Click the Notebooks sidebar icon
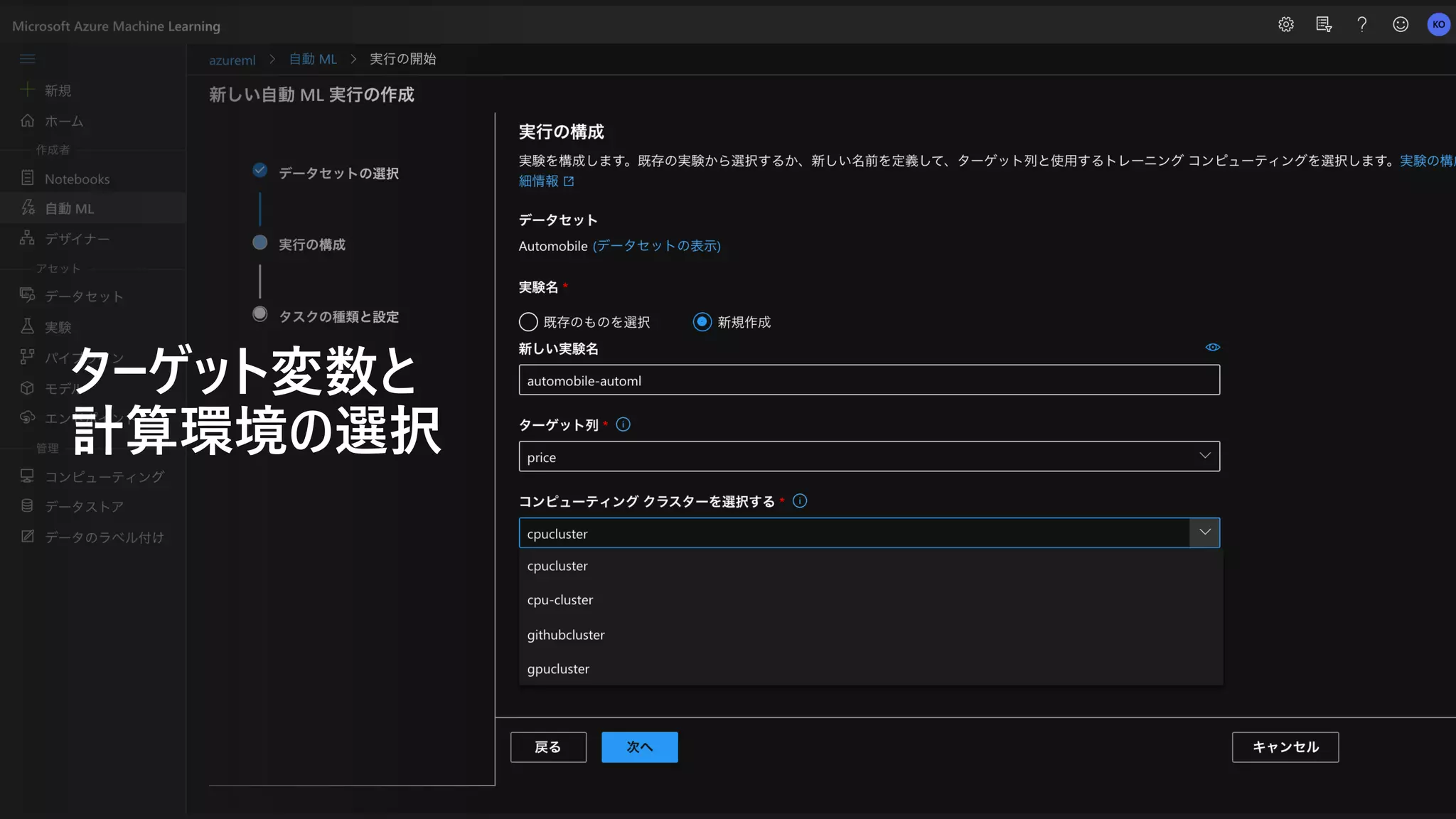Image resolution: width=1456 pixels, height=819 pixels. click(27, 178)
